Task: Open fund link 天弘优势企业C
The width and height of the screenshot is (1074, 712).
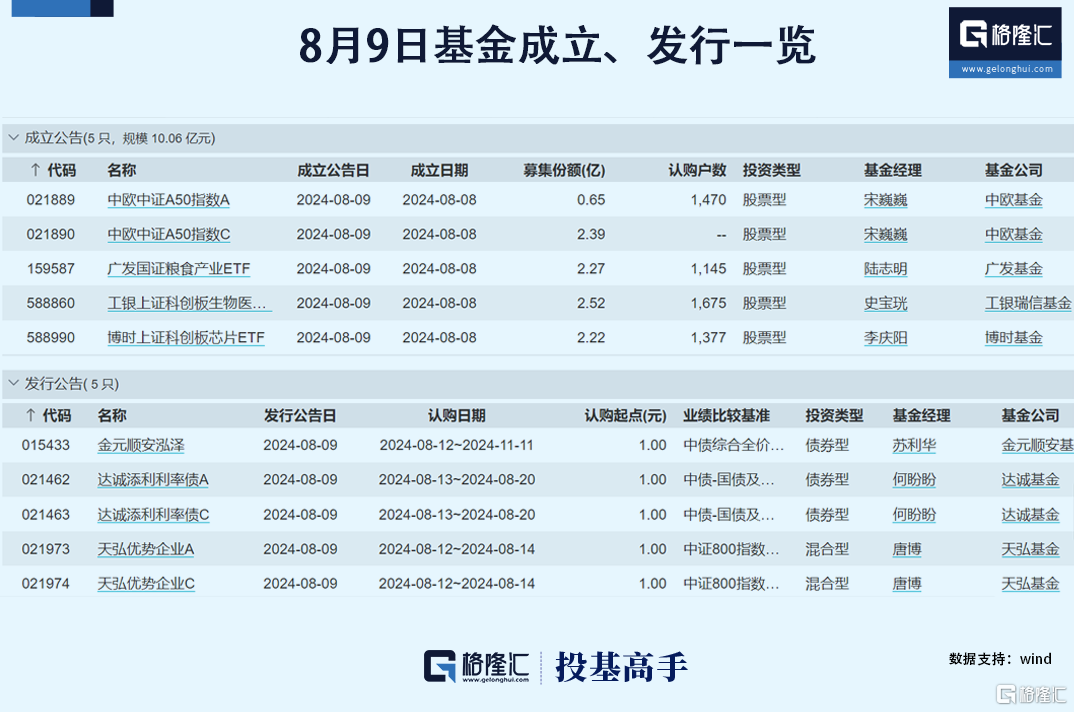Action: (146, 584)
